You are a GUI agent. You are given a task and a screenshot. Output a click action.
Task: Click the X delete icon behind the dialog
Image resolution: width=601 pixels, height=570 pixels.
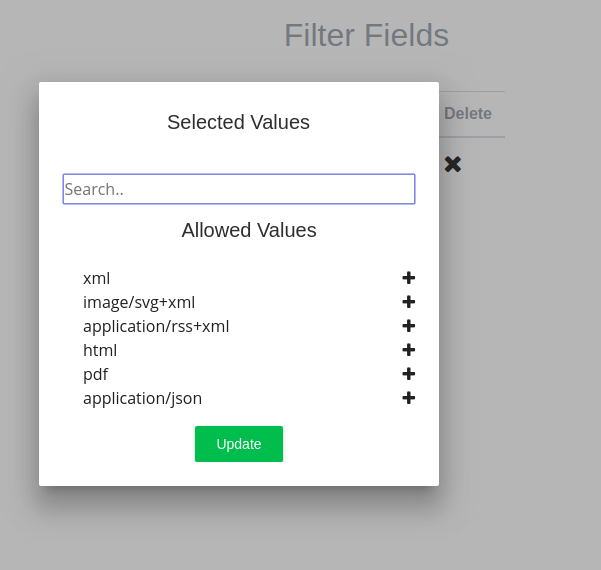click(x=453, y=164)
